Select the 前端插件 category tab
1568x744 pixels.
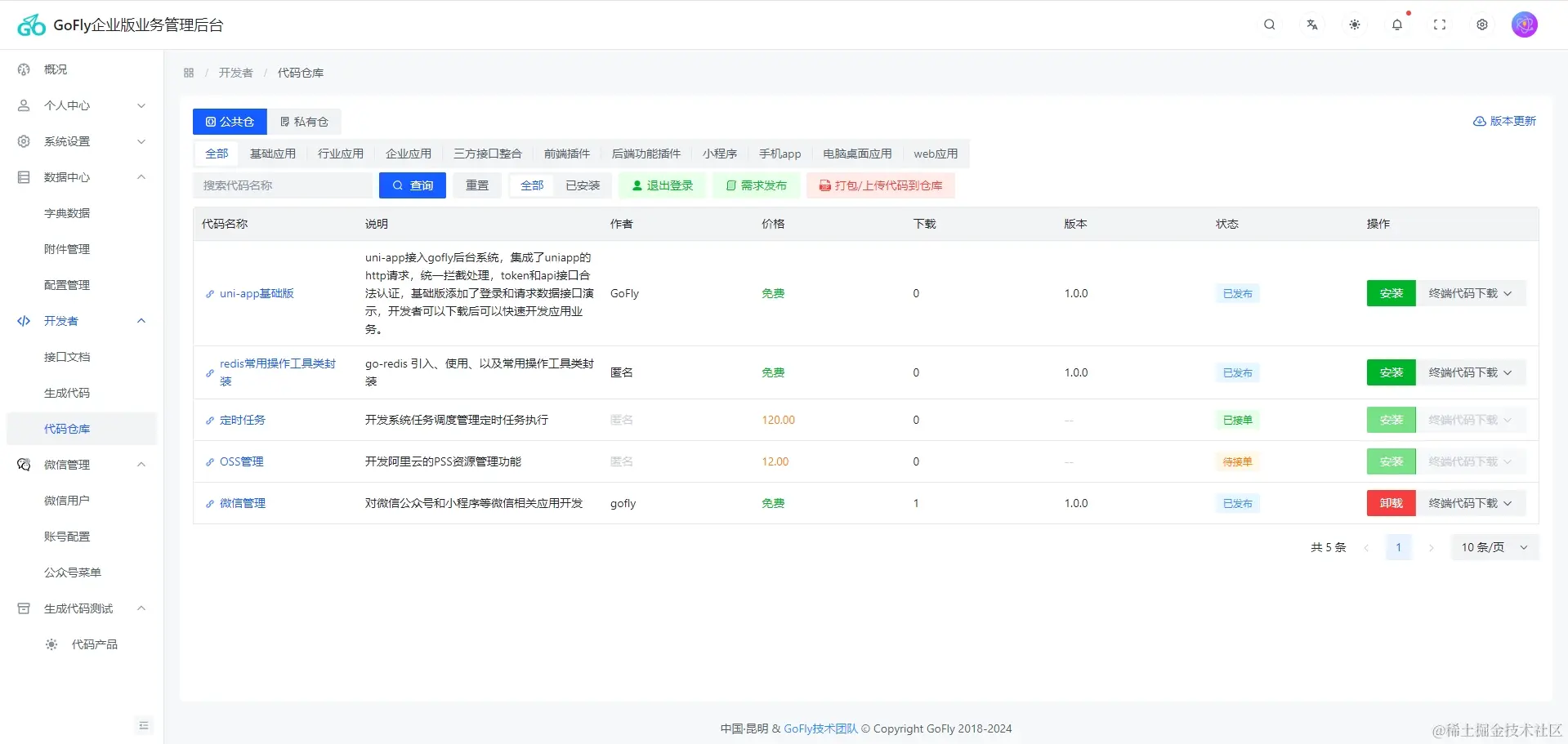[x=567, y=154]
